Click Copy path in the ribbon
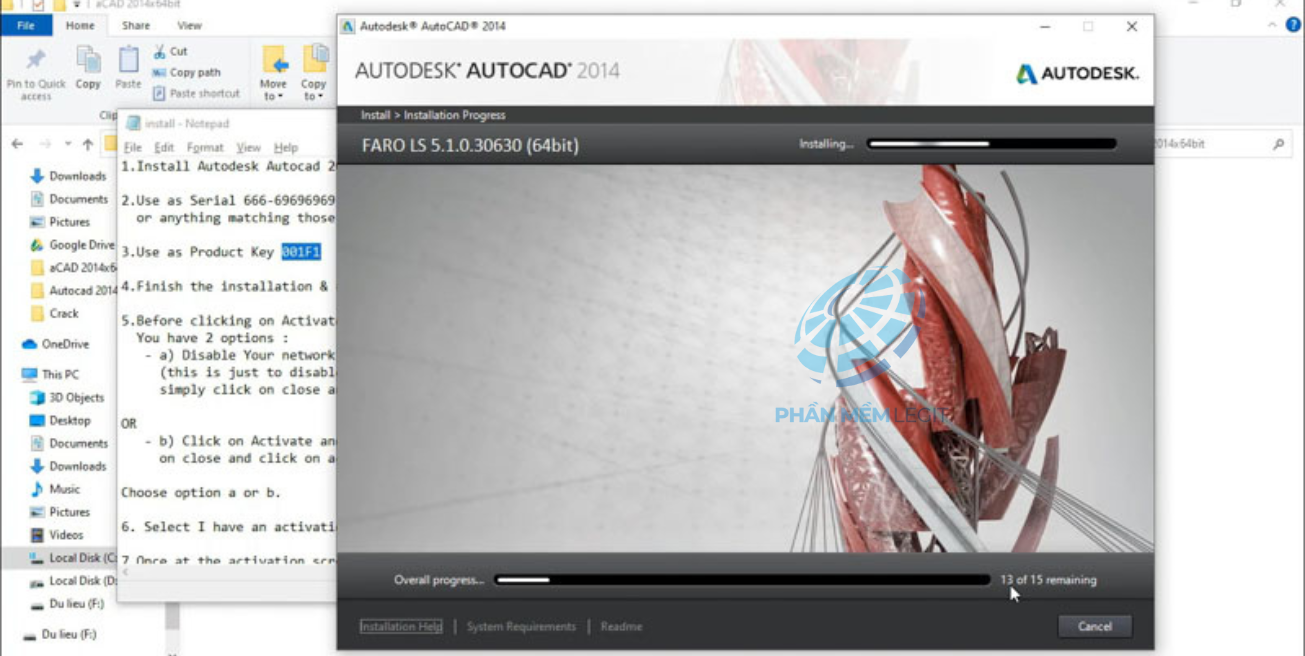This screenshot has height=656, width=1305. 186,72
